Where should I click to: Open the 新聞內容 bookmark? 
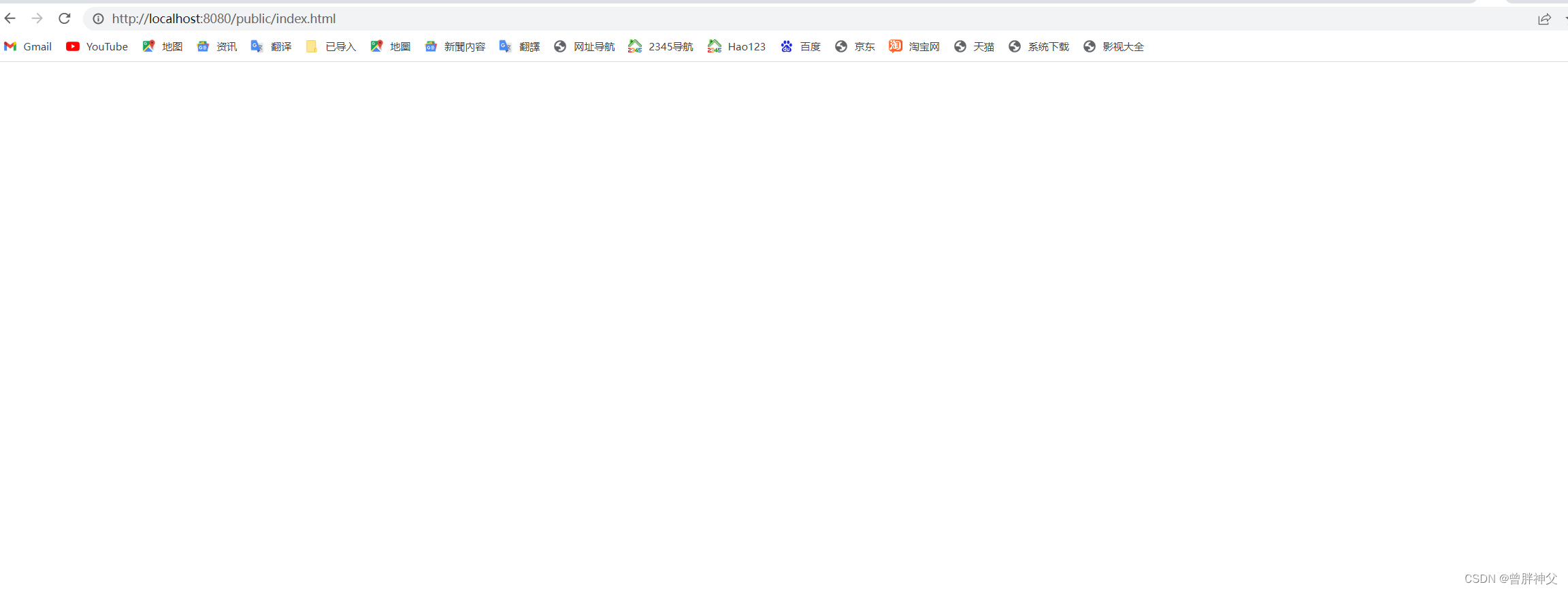(x=455, y=46)
